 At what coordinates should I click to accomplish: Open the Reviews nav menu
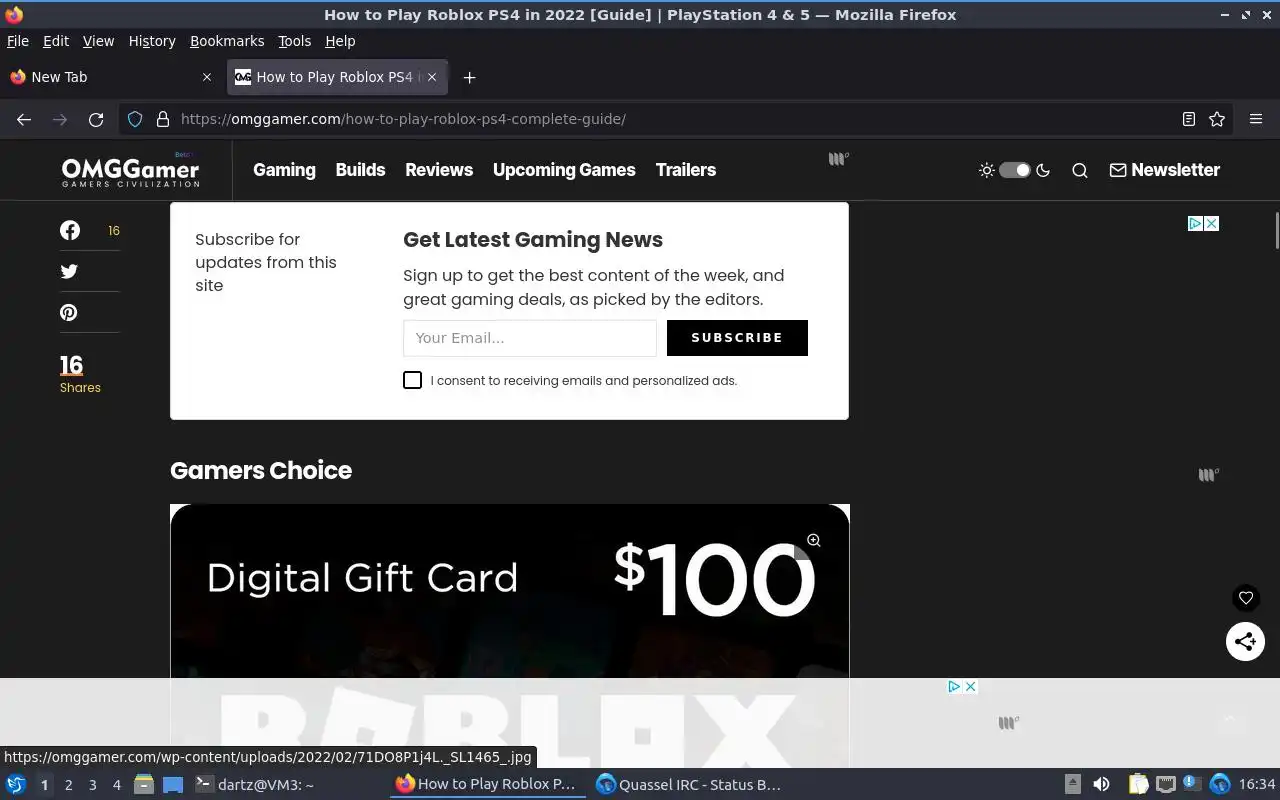click(439, 170)
